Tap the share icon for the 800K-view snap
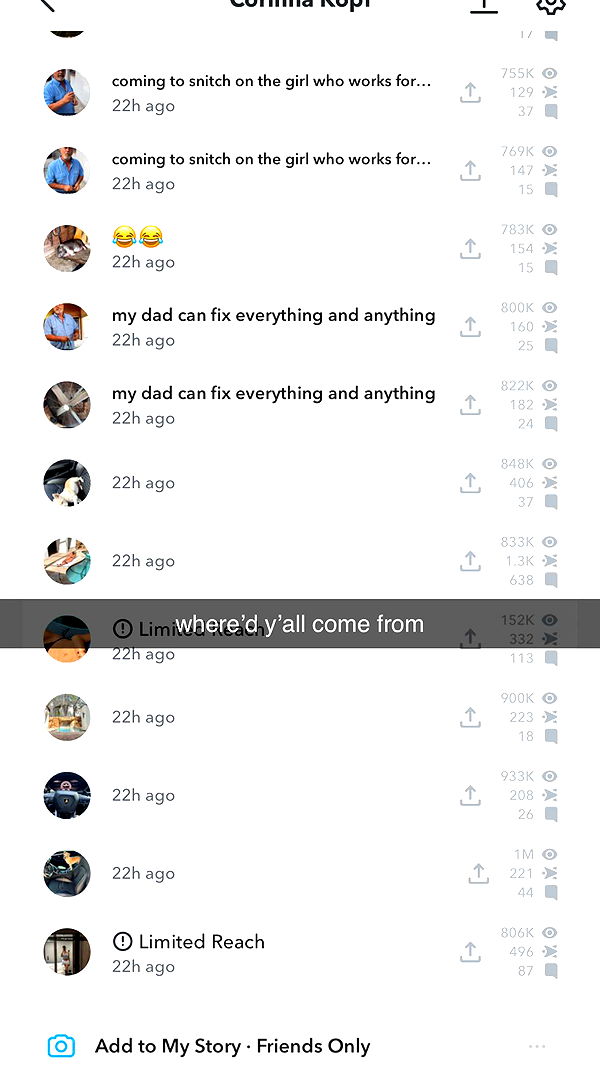Viewport: 600px width, 1066px height. 470,327
